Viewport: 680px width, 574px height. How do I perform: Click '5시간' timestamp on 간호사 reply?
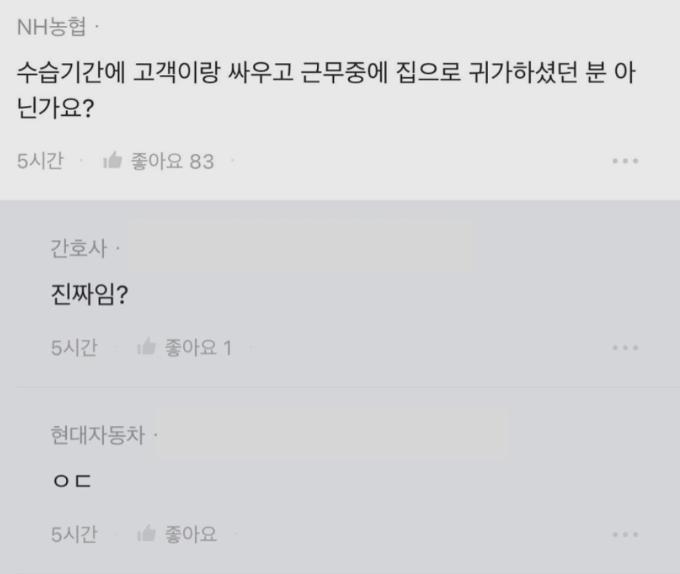click(x=74, y=348)
